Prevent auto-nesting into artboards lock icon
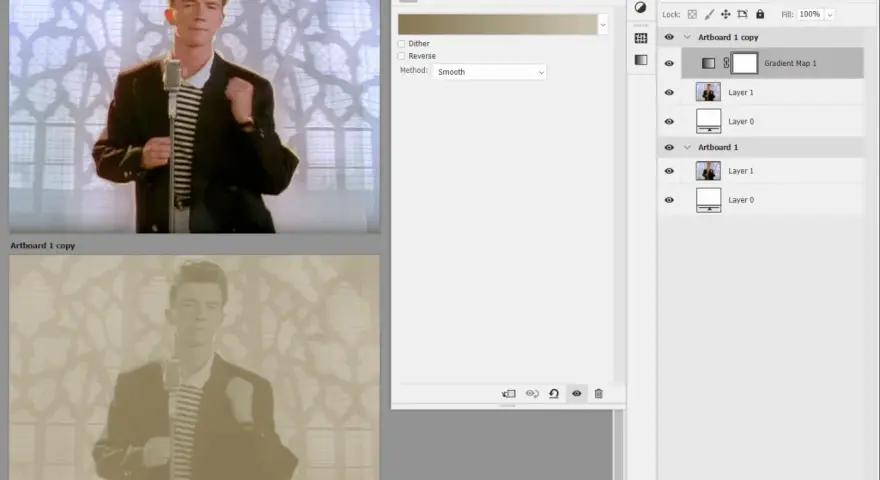The width and height of the screenshot is (880, 480). (742, 15)
